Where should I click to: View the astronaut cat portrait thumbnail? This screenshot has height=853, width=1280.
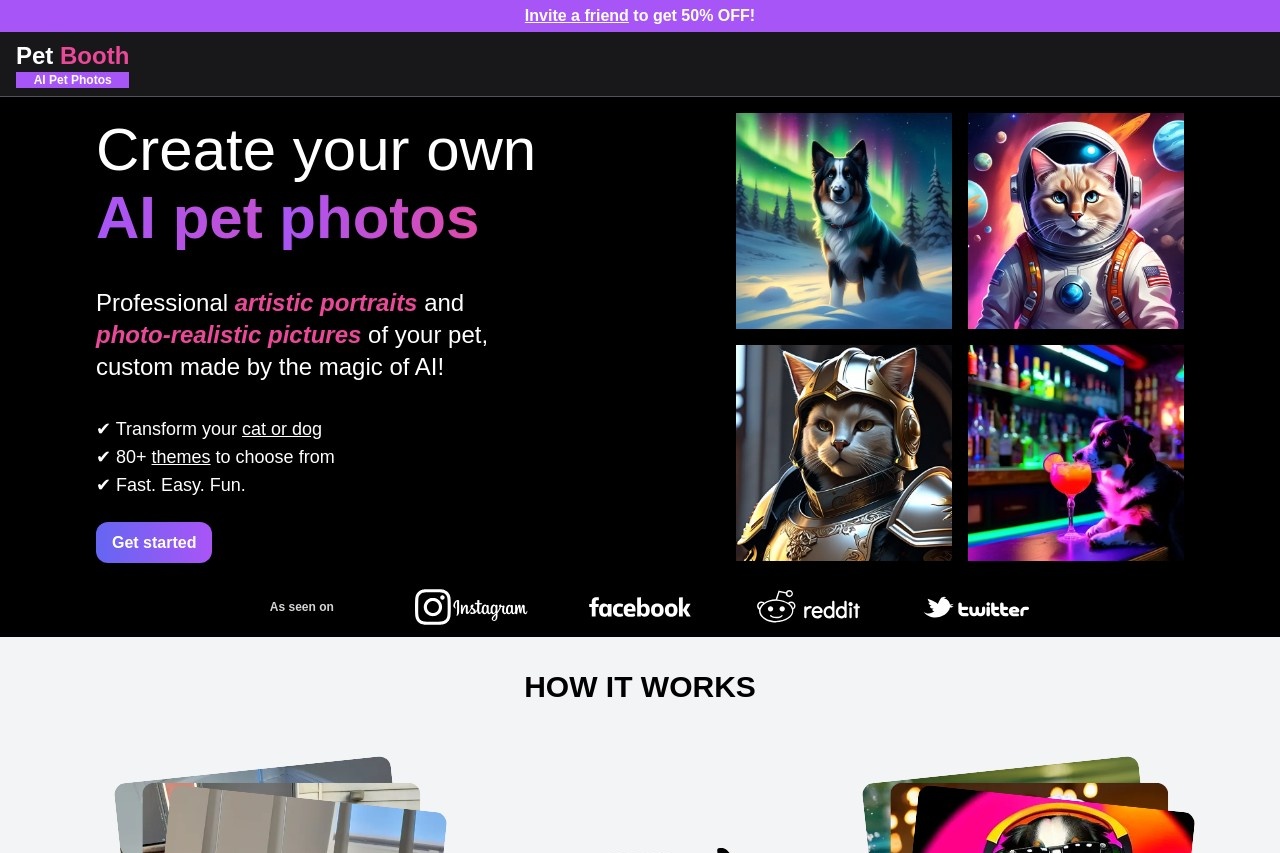coord(1076,221)
